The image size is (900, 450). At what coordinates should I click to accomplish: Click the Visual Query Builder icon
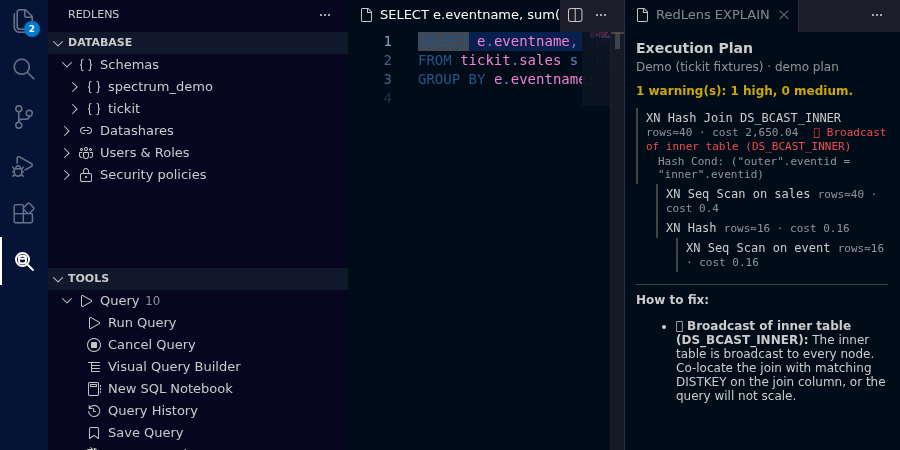(94, 367)
